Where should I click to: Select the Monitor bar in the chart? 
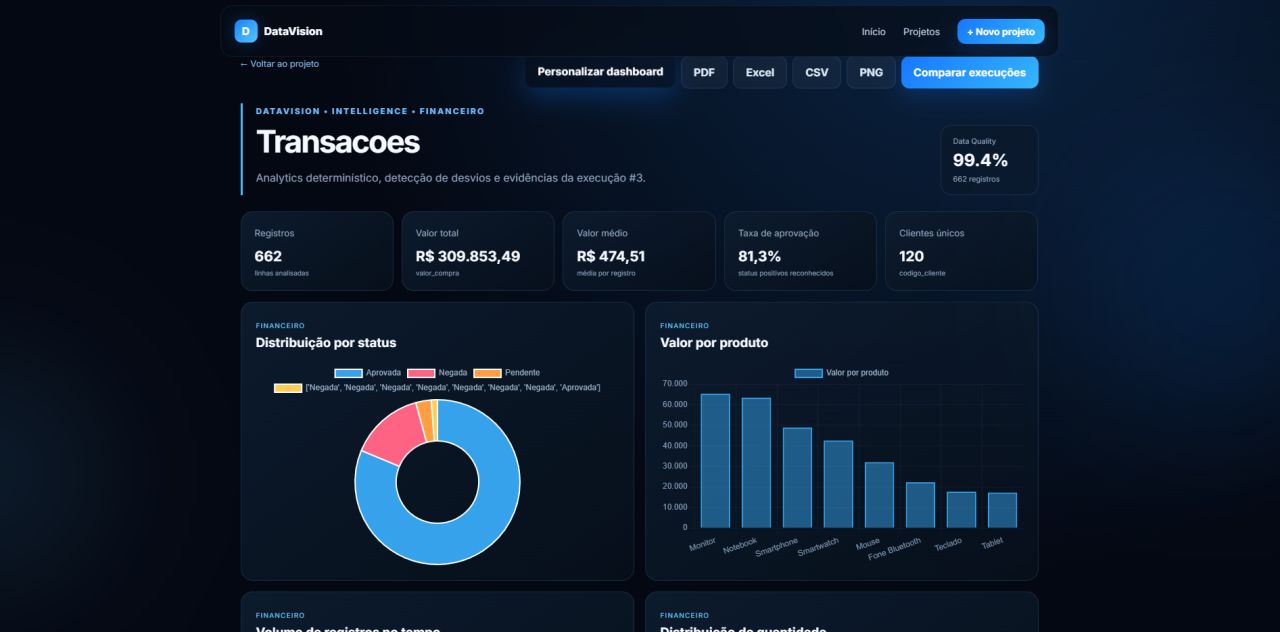coord(715,460)
